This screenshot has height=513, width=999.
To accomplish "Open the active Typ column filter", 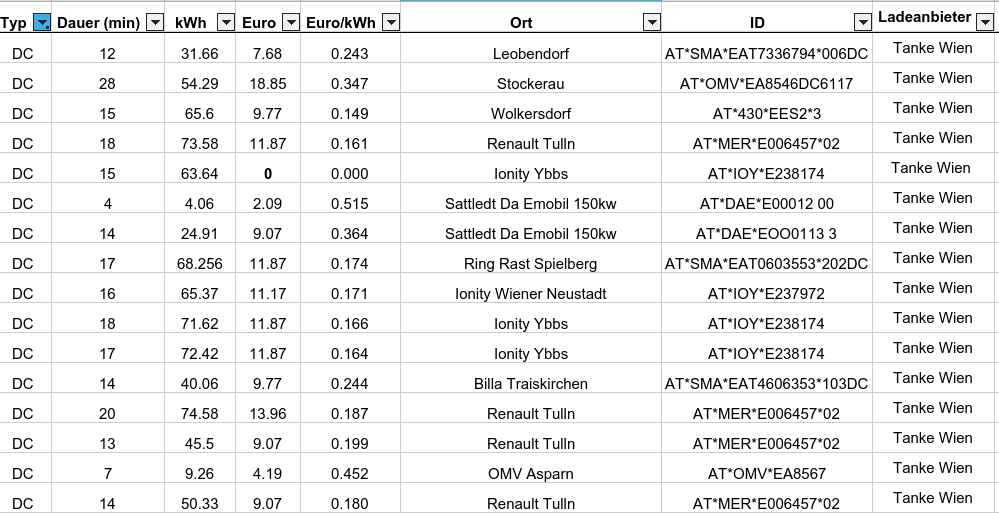I will (42, 23).
